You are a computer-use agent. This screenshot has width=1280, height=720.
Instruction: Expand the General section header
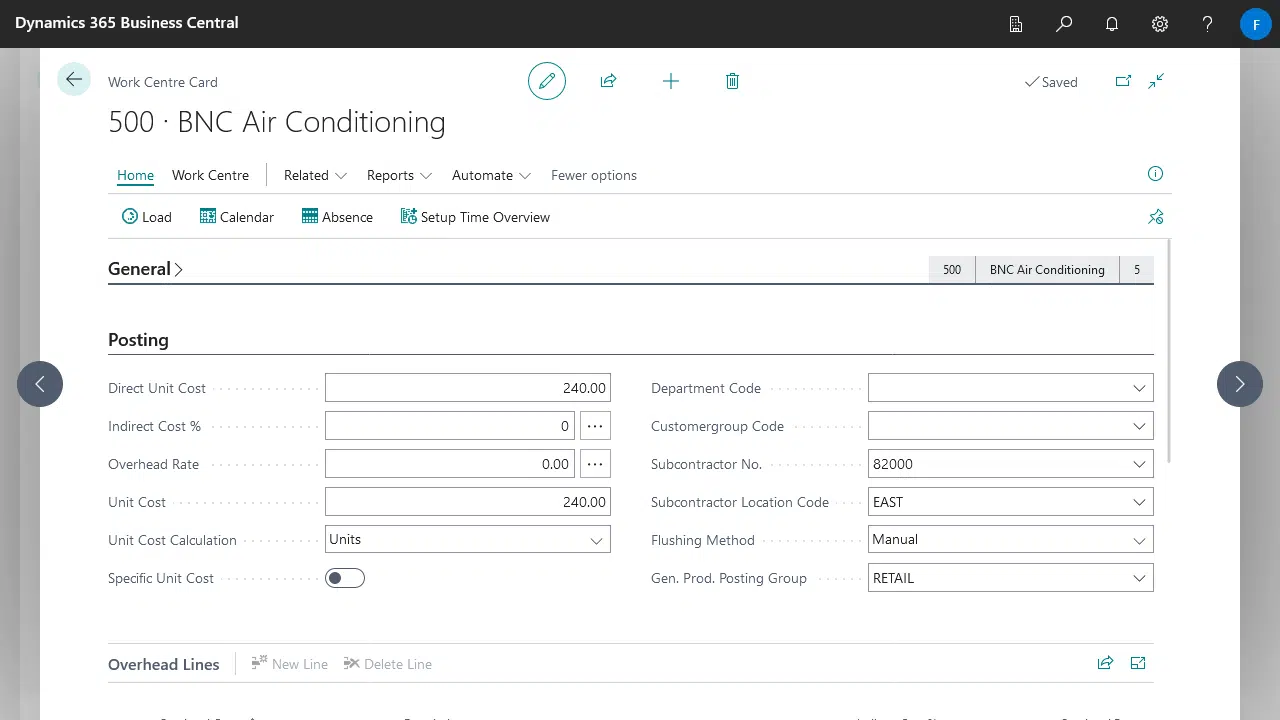click(x=146, y=269)
